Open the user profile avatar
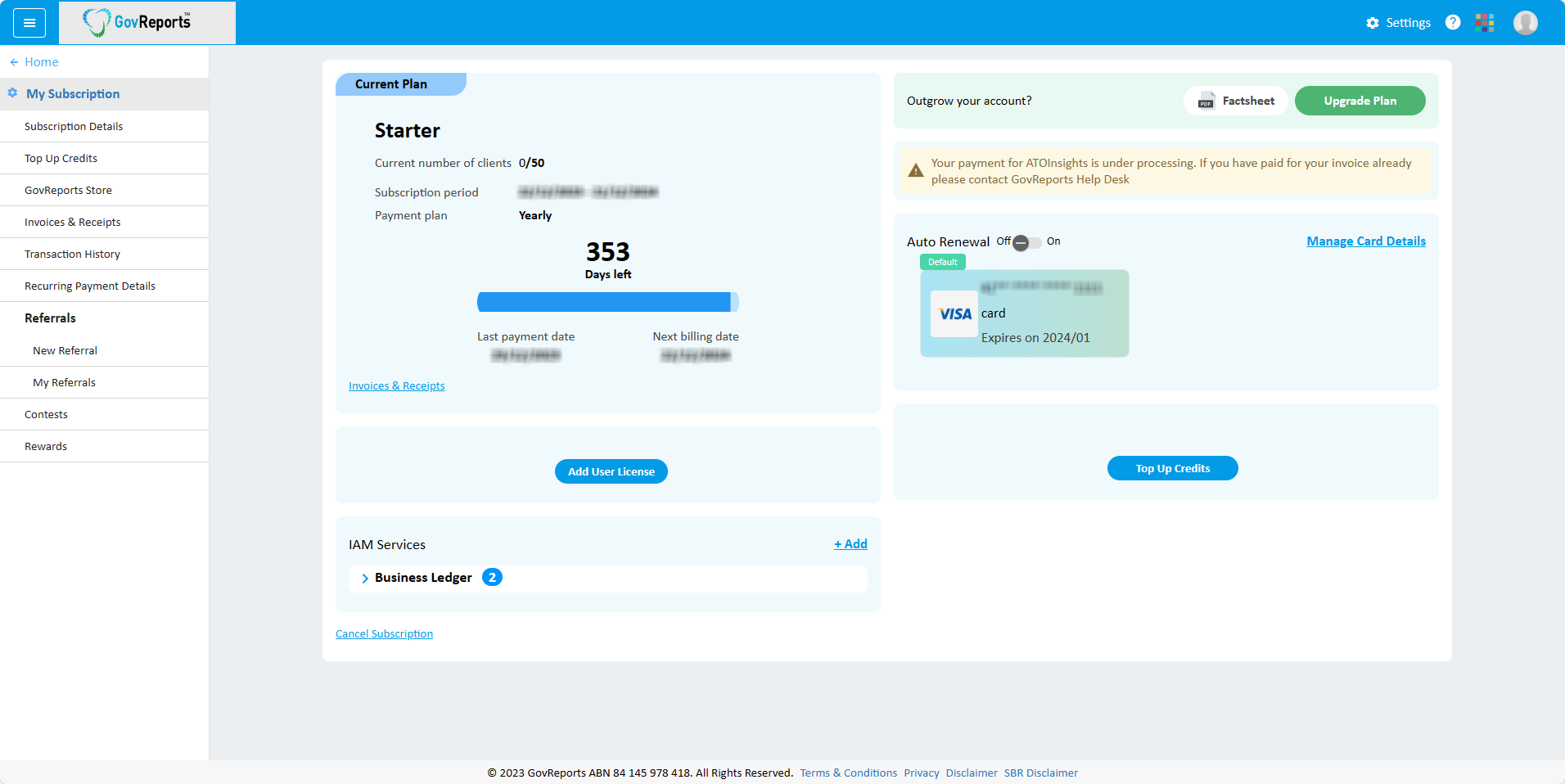 click(1525, 23)
